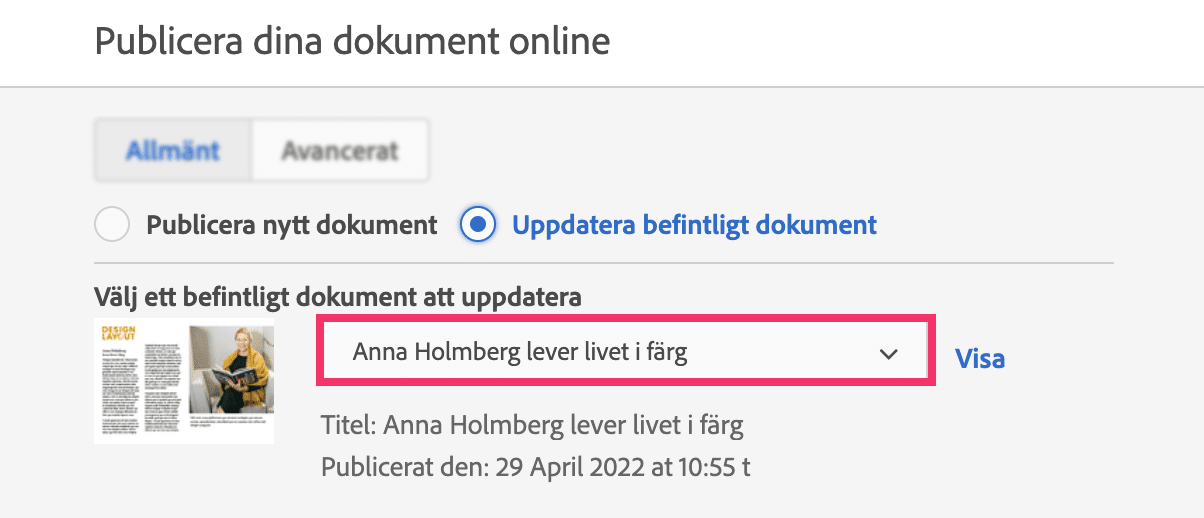Click the Publicera nytt dokument label text

(292, 225)
